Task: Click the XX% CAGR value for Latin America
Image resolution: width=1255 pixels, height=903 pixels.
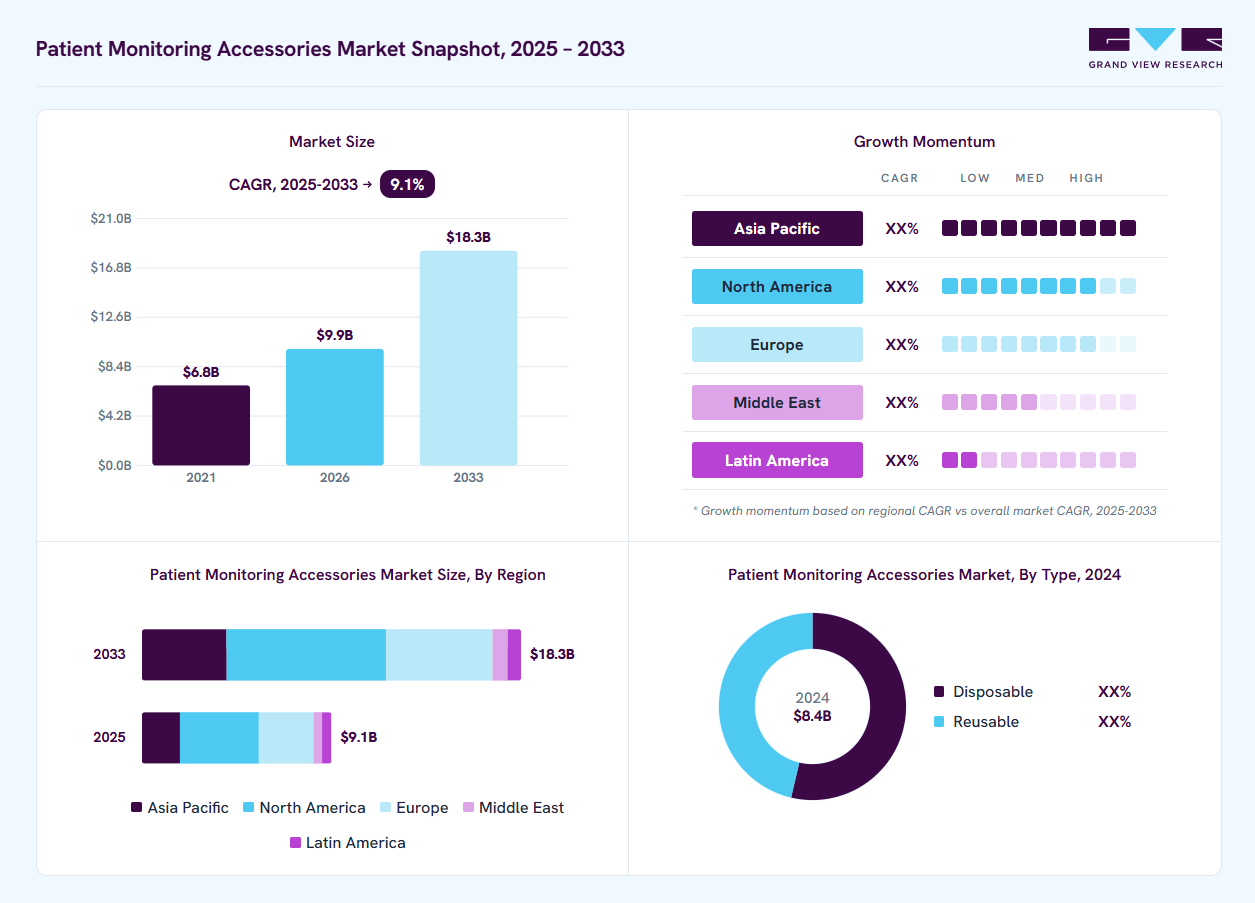Action: 902,460
